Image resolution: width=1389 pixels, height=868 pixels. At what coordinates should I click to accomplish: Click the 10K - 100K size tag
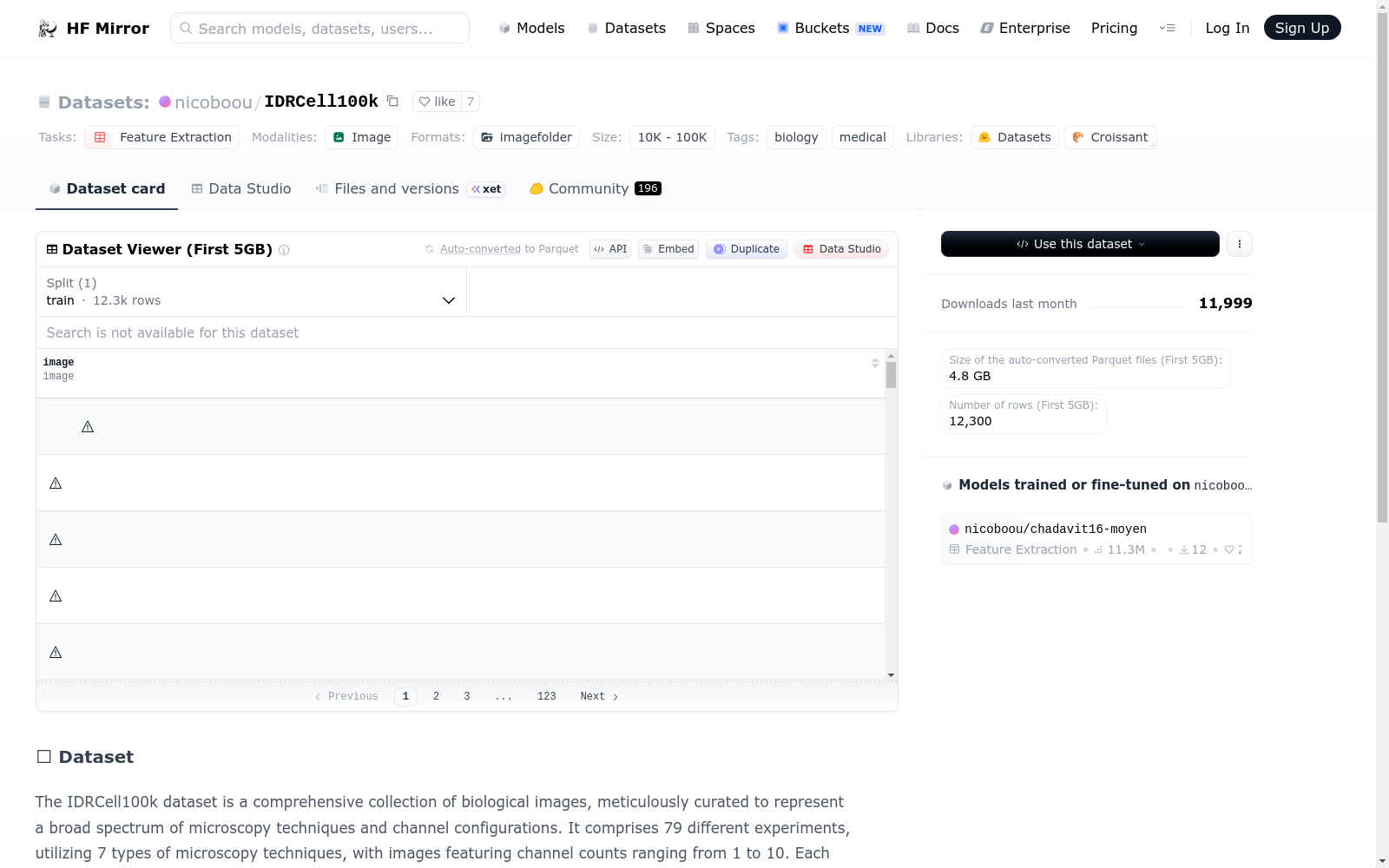pyautogui.click(x=672, y=137)
